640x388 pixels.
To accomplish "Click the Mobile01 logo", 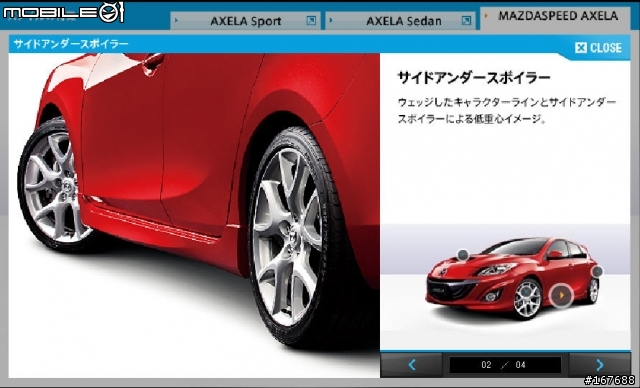I will pos(63,12).
